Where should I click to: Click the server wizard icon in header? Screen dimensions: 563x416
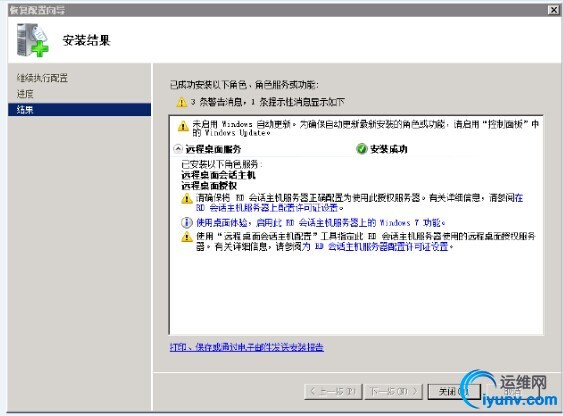32,39
